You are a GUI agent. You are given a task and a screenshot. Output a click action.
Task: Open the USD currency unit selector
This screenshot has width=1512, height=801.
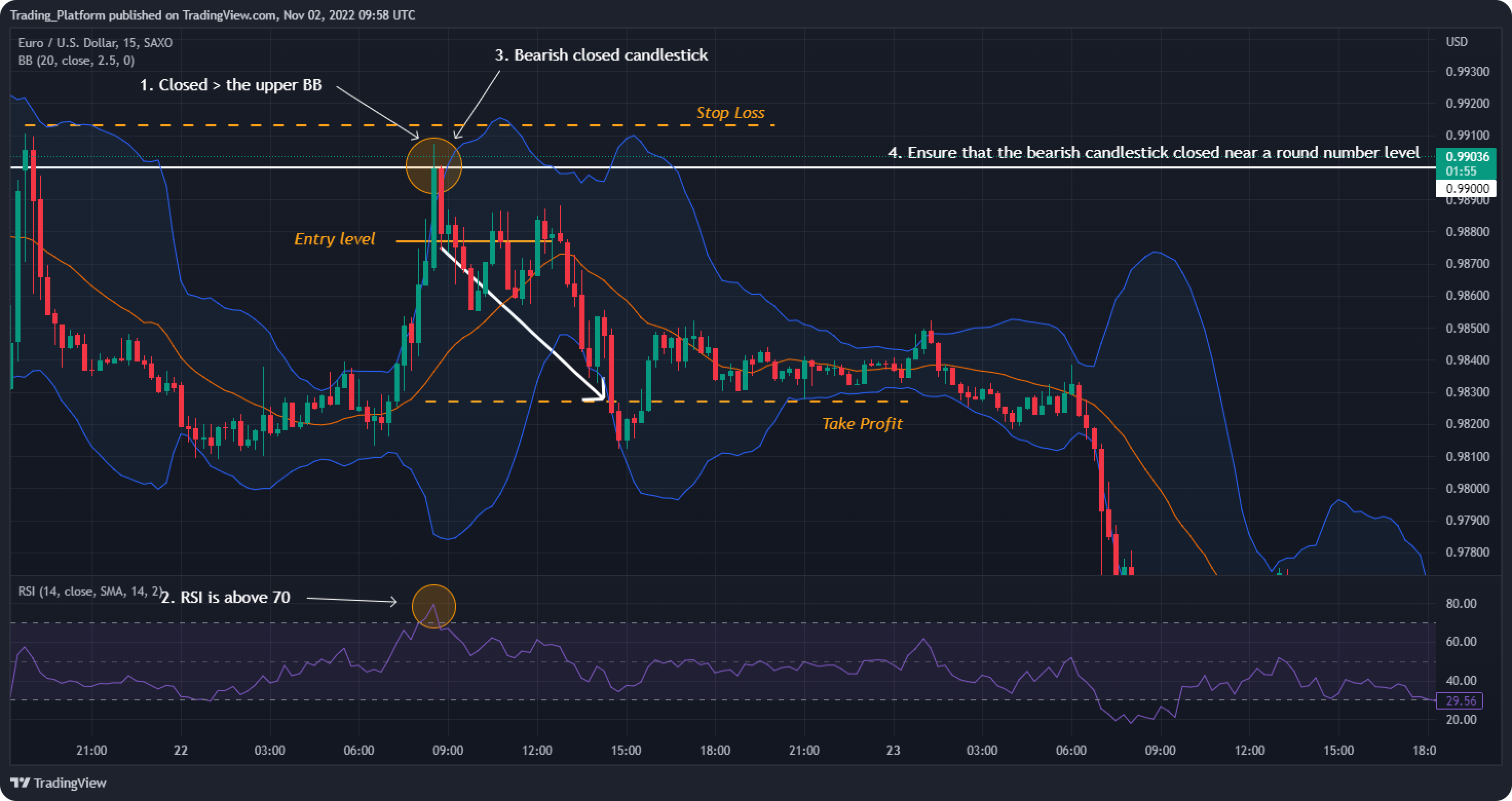pyautogui.click(x=1458, y=41)
